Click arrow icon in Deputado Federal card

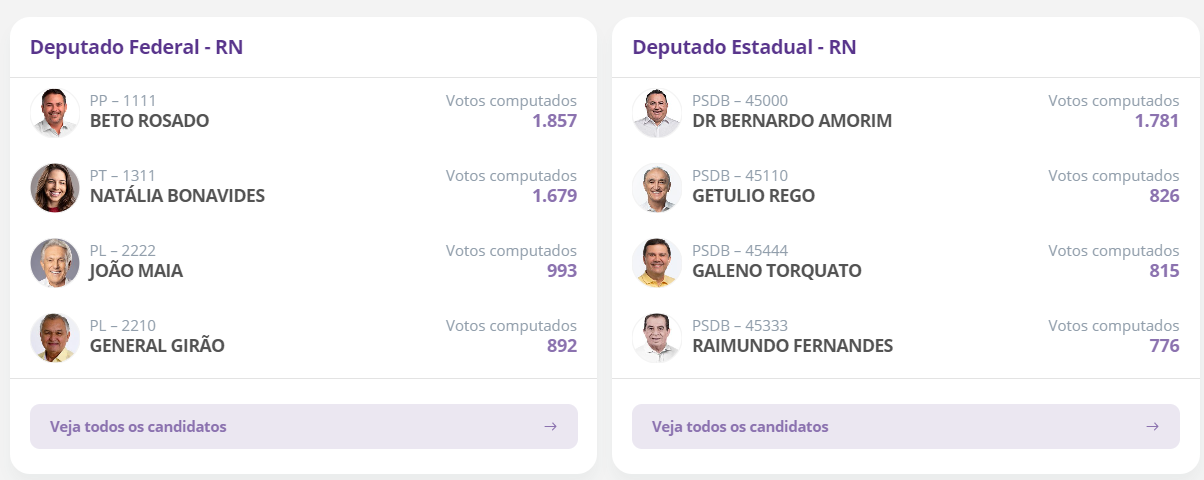[550, 427]
